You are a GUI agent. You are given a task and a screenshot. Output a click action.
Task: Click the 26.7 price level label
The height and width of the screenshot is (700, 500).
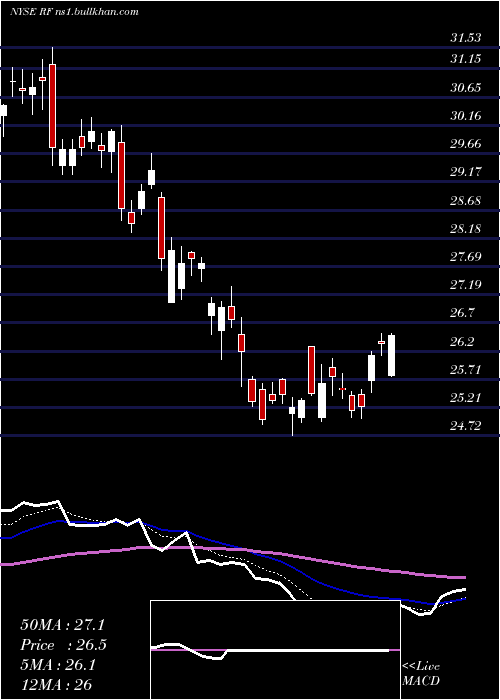pyautogui.click(x=462, y=313)
